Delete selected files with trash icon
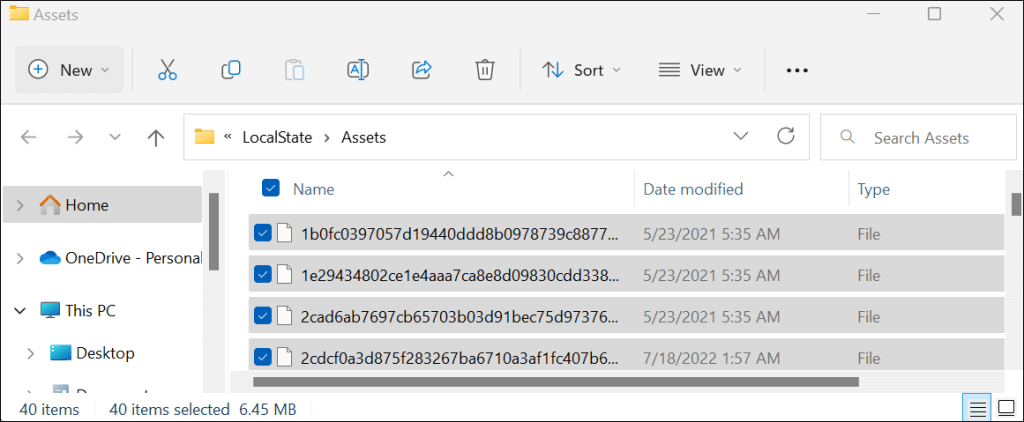 point(484,70)
